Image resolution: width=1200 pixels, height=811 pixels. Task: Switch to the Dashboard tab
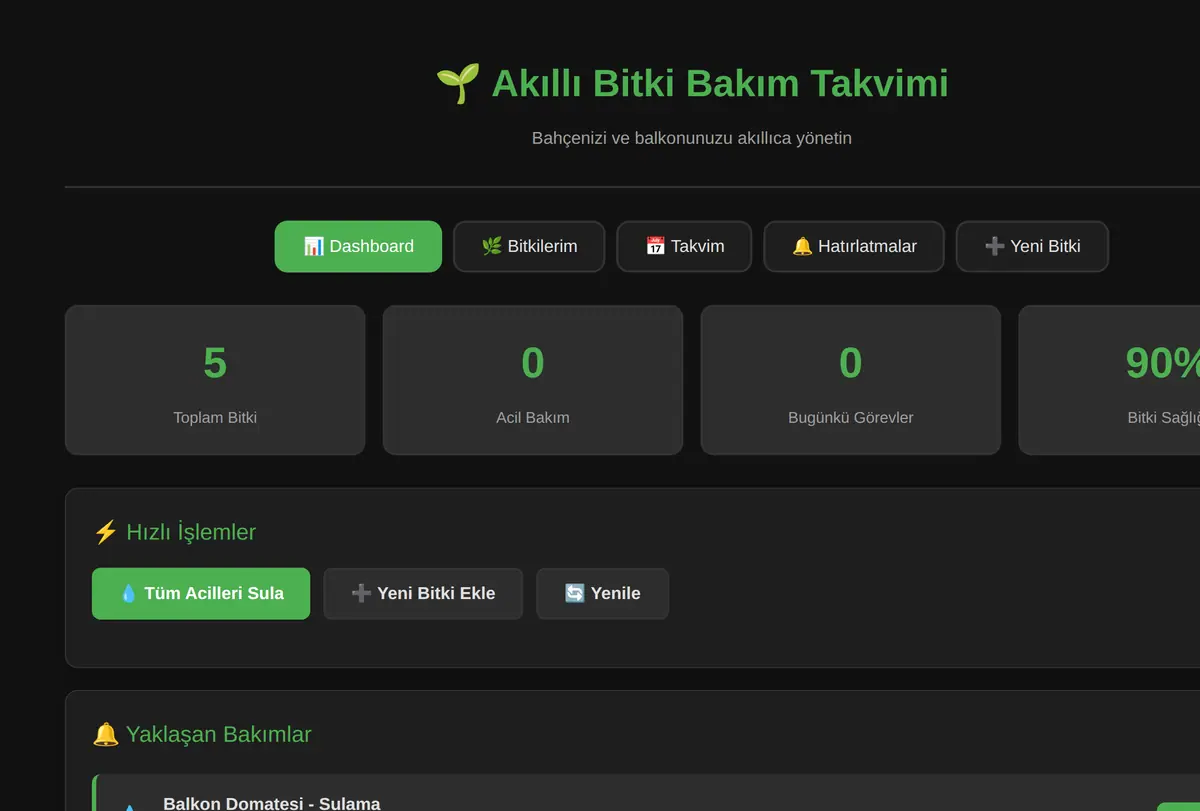358,246
